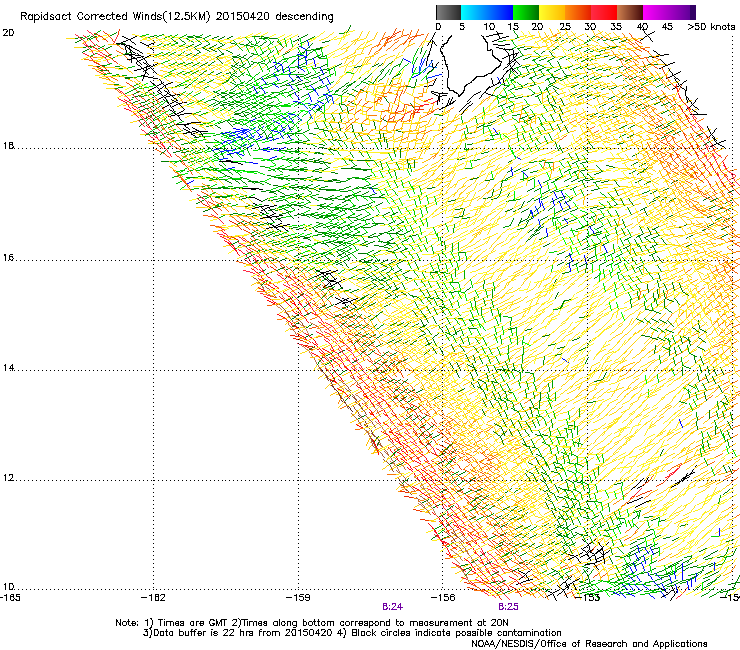The width and height of the screenshot is (740, 650).
Task: Click the legend label '25'
Action: (x=564, y=27)
